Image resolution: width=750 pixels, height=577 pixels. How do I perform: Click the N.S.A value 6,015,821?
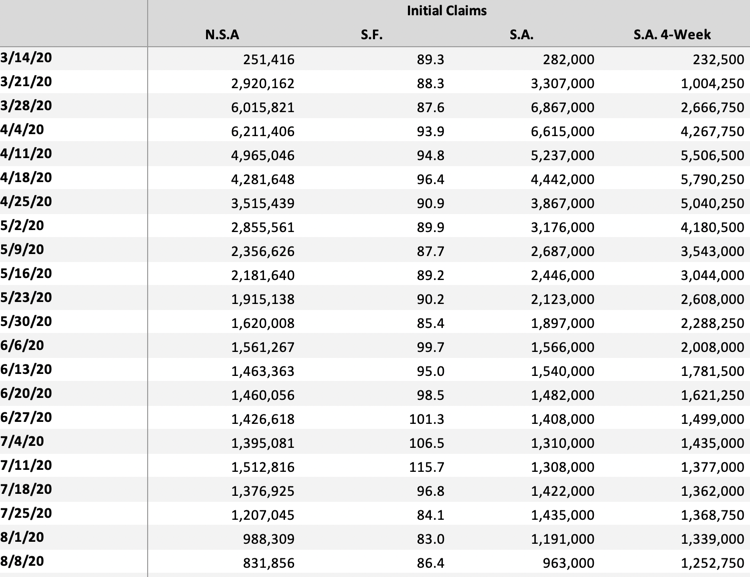point(262,107)
